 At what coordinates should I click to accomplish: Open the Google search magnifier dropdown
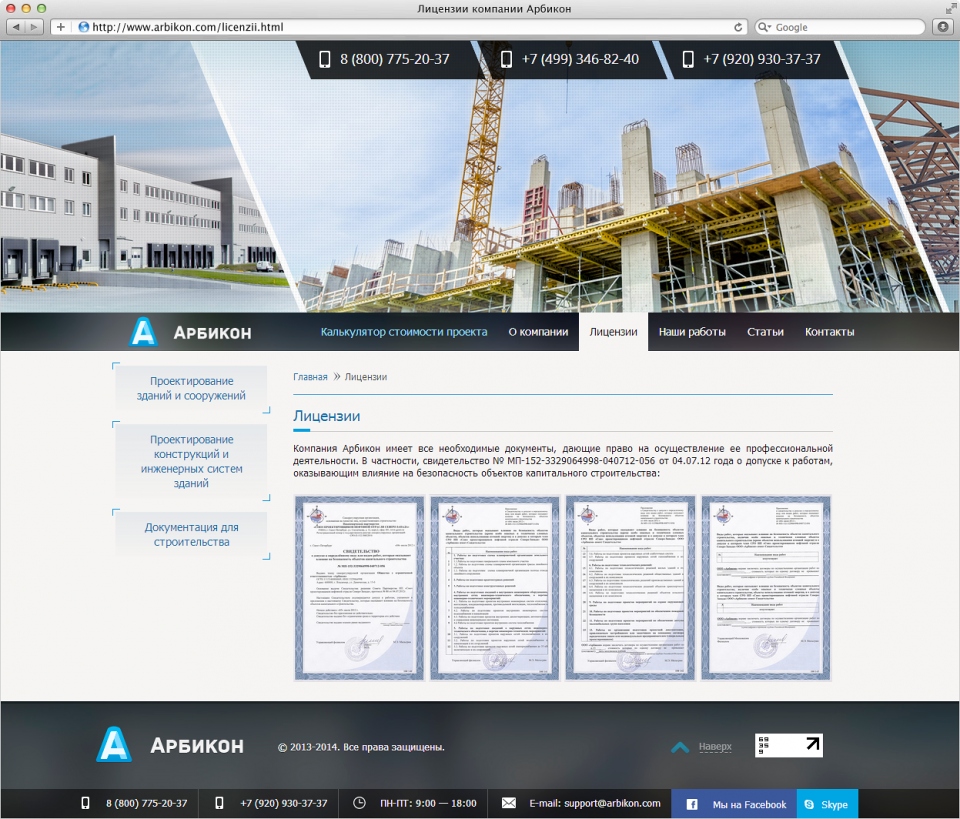point(765,27)
